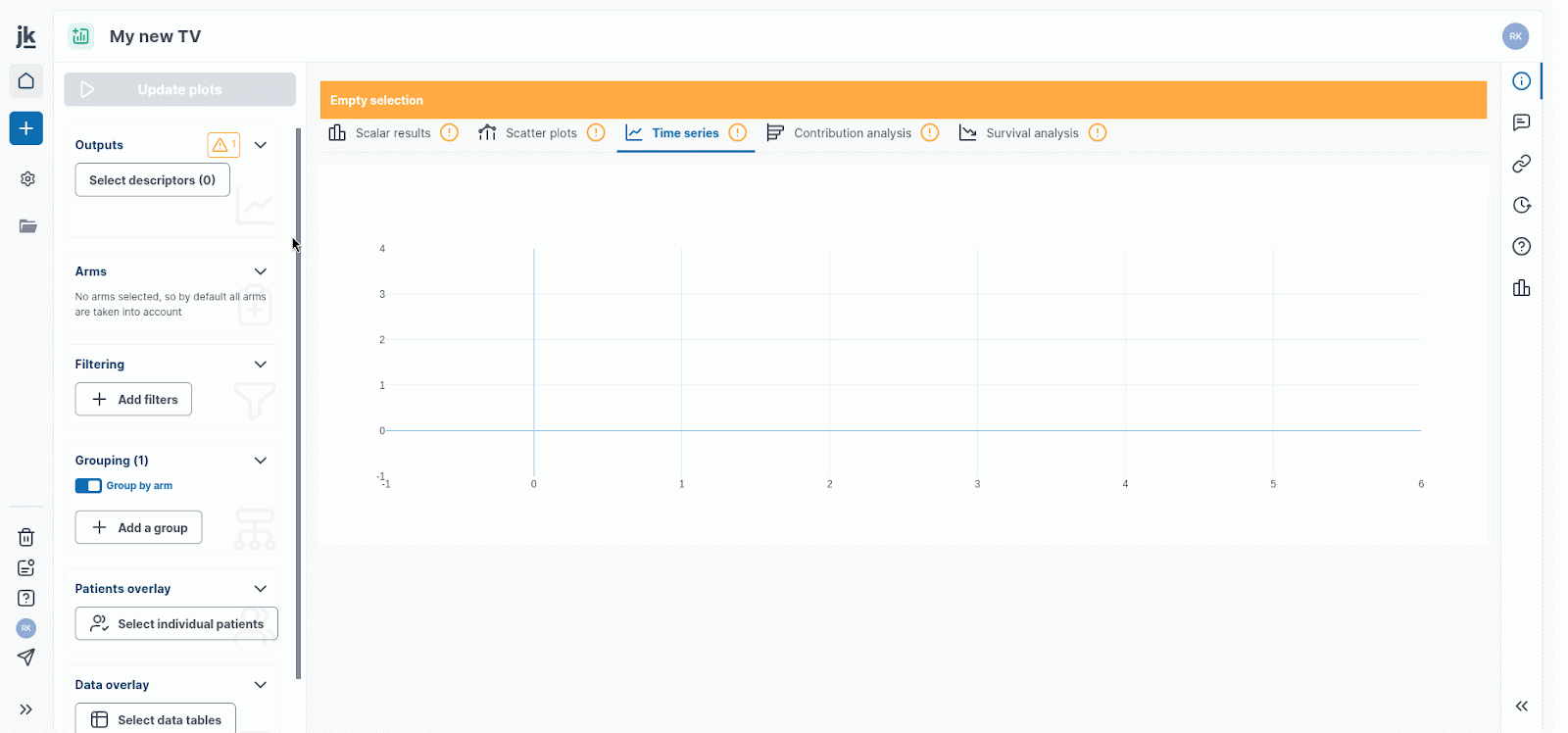This screenshot has height=733, width=1568.
Task: Open the Survival analysis tab
Action: [x=1031, y=133]
